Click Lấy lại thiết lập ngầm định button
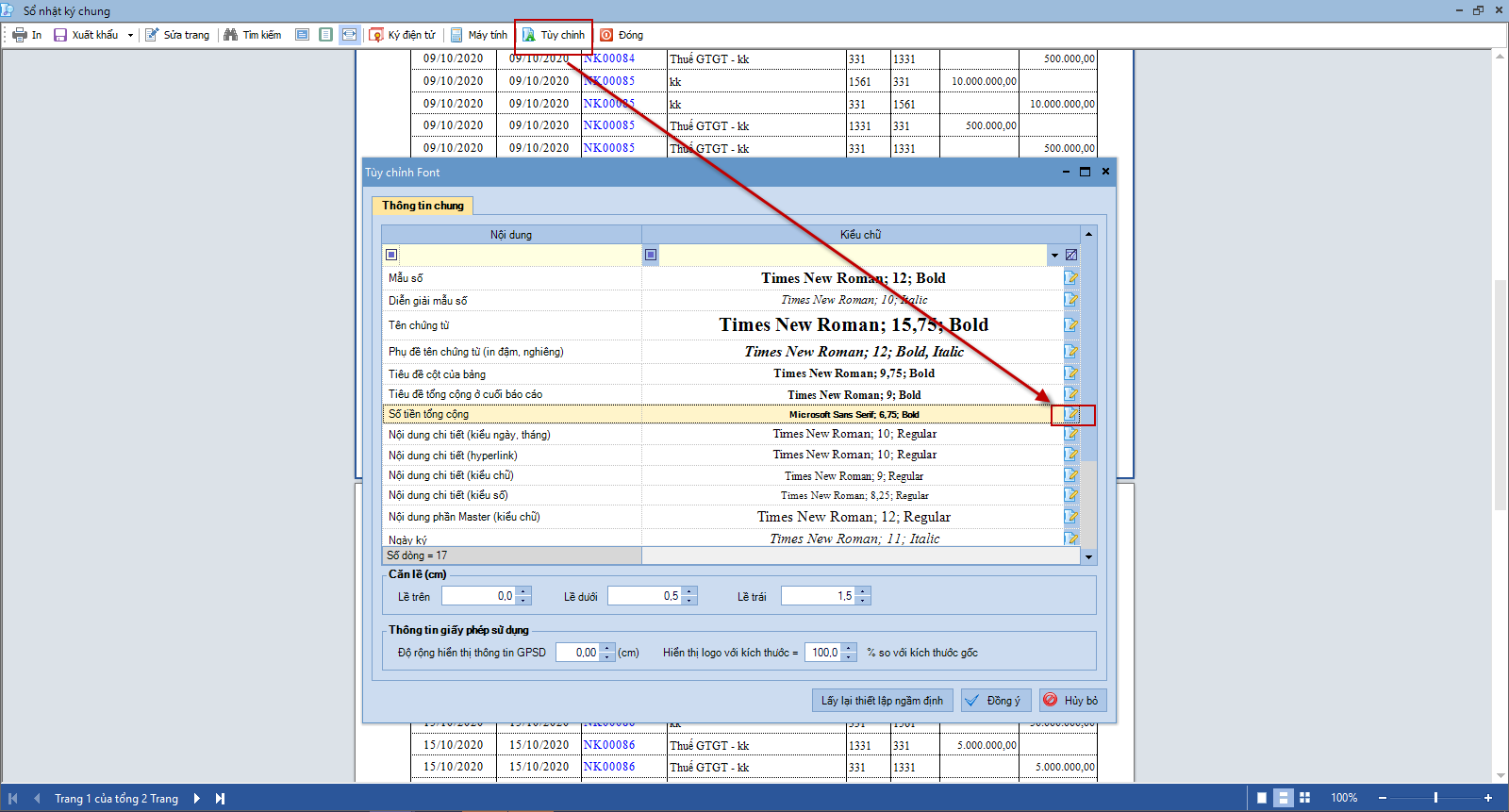The image size is (1509, 812). click(x=882, y=701)
